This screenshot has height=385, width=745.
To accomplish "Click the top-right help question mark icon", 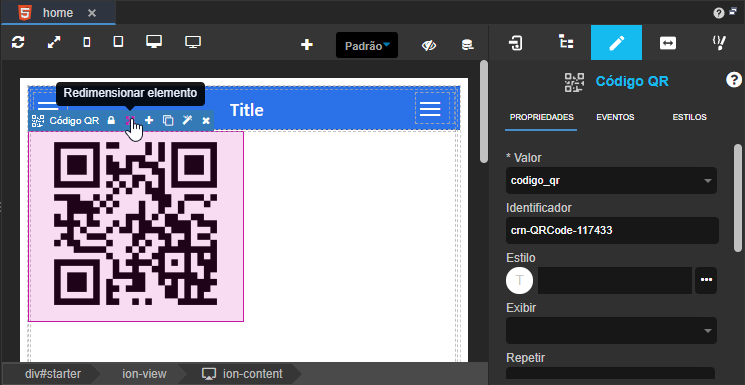I will pos(718,13).
